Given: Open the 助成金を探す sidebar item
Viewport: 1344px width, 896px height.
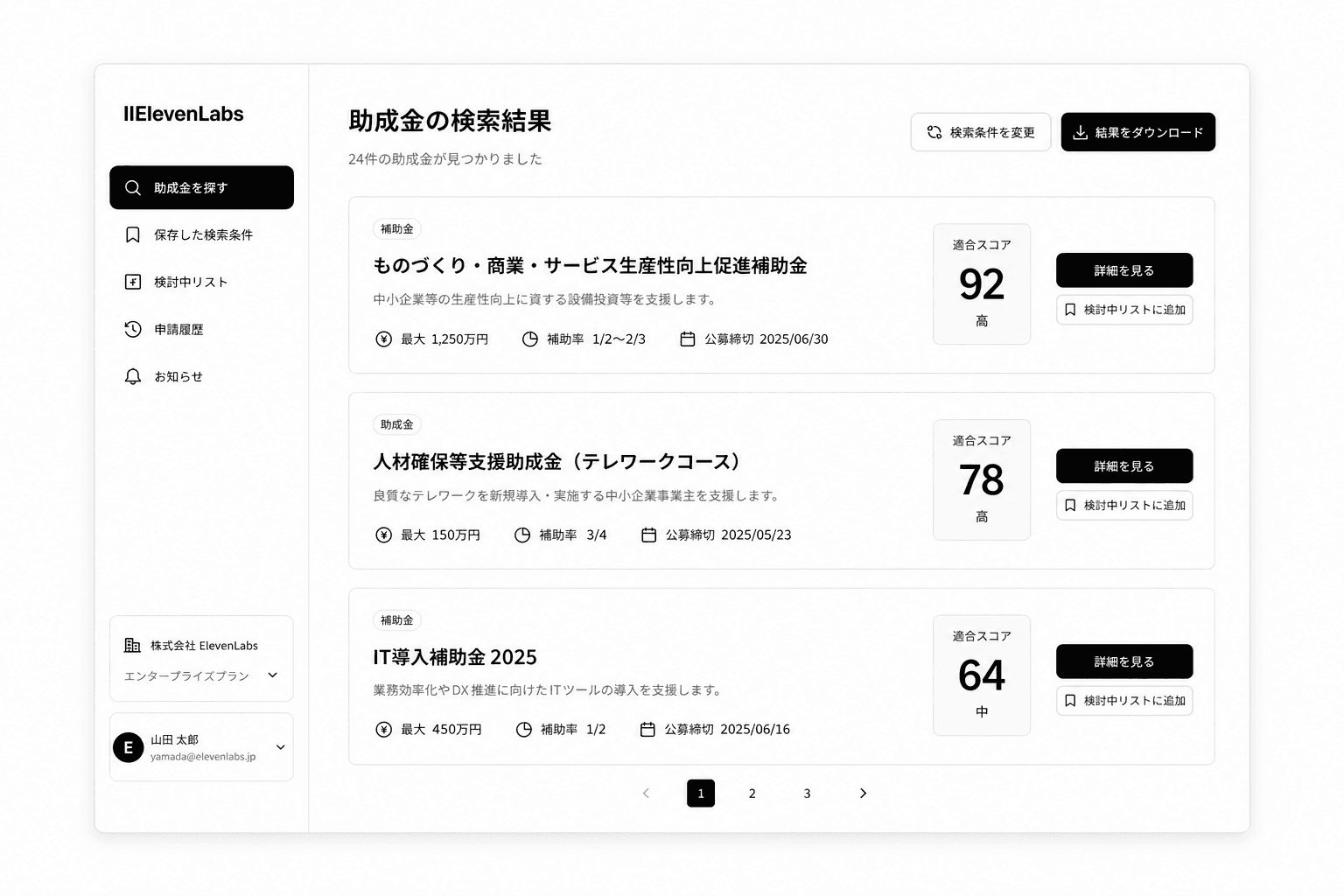Looking at the screenshot, I should pyautogui.click(x=201, y=187).
